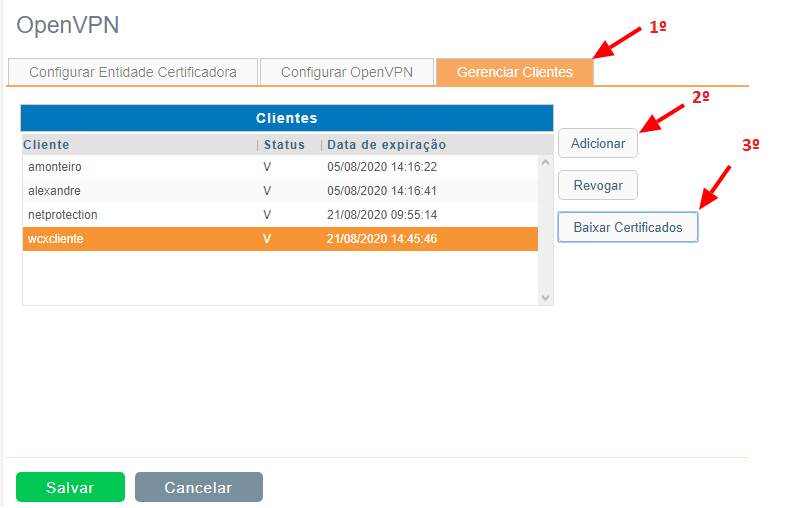The height and width of the screenshot is (508, 800).
Task: Select the amonteiro client row
Action: [x=280, y=167]
